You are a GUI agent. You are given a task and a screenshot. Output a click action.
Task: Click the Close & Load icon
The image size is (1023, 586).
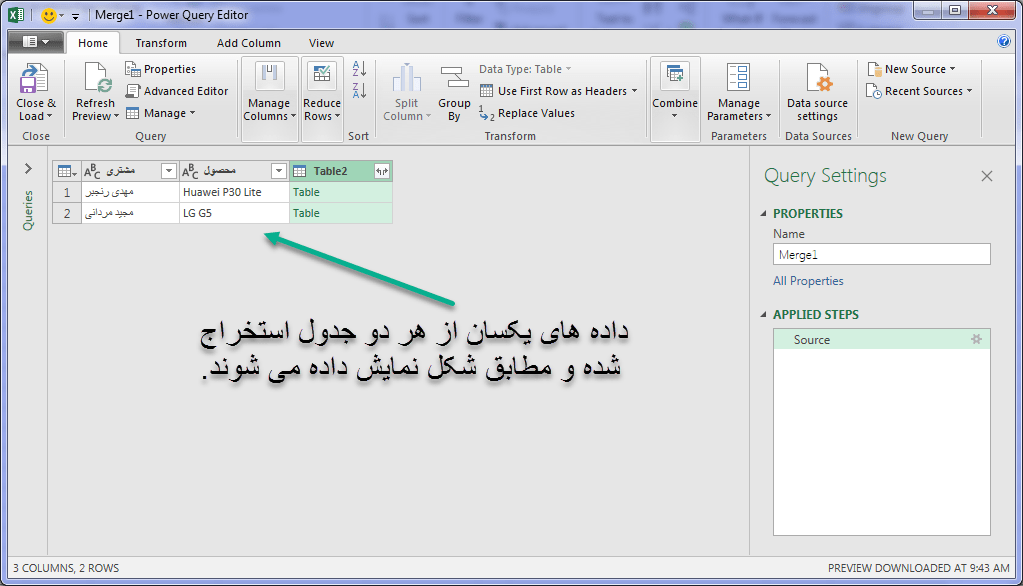coord(33,78)
